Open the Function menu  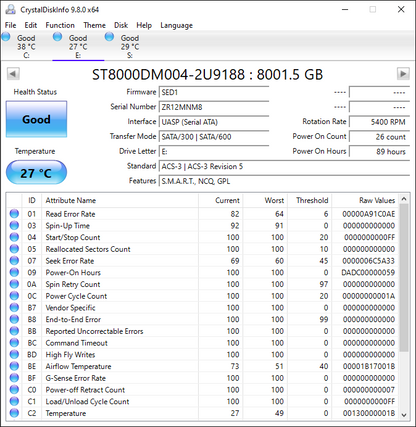[x=60, y=25]
